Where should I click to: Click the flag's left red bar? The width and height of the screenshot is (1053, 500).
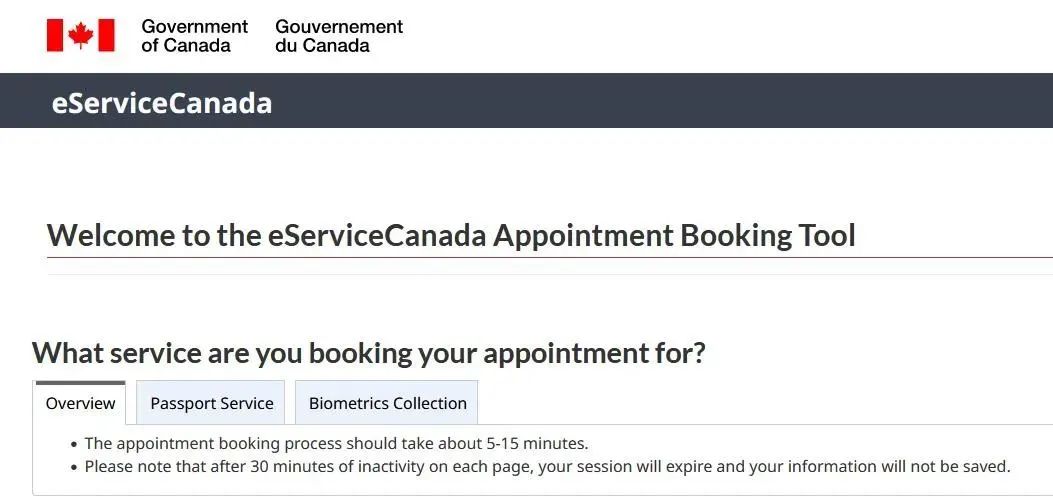tap(54, 35)
